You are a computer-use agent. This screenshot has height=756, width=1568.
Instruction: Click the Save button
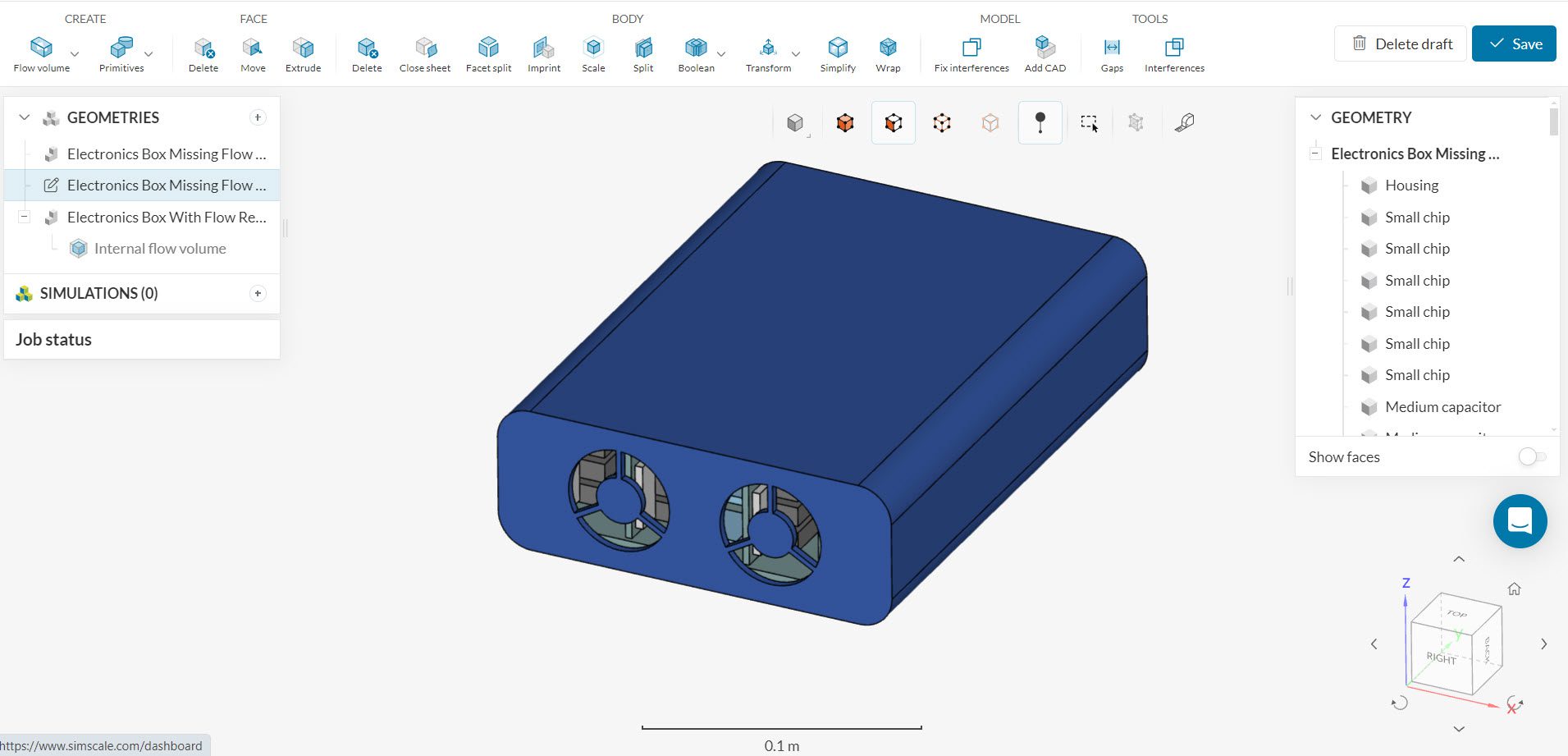click(1513, 44)
